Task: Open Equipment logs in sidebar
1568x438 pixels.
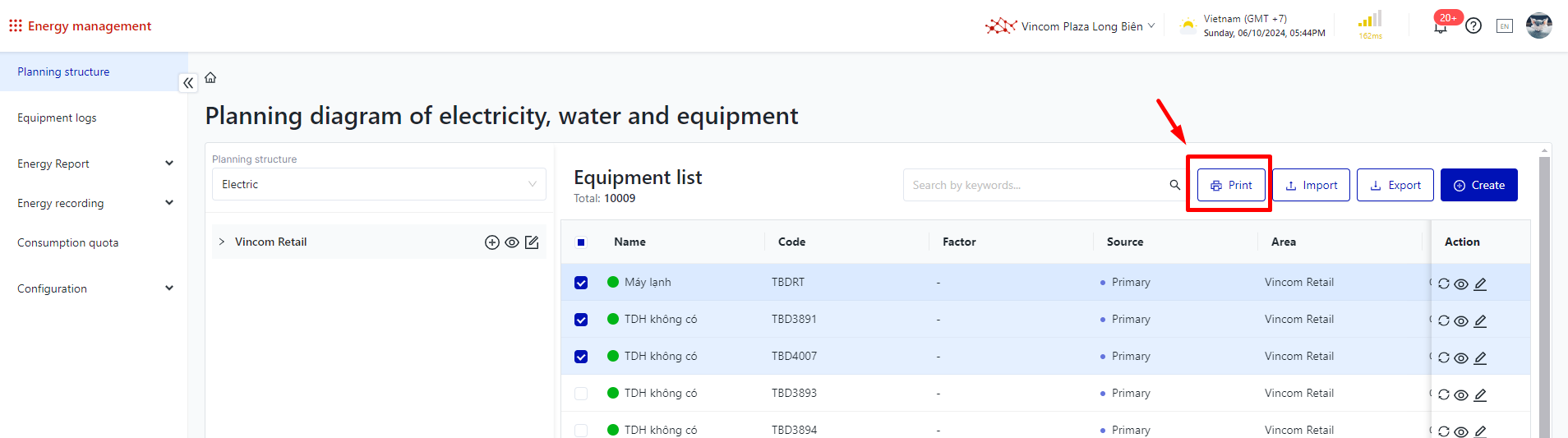Action: [58, 118]
